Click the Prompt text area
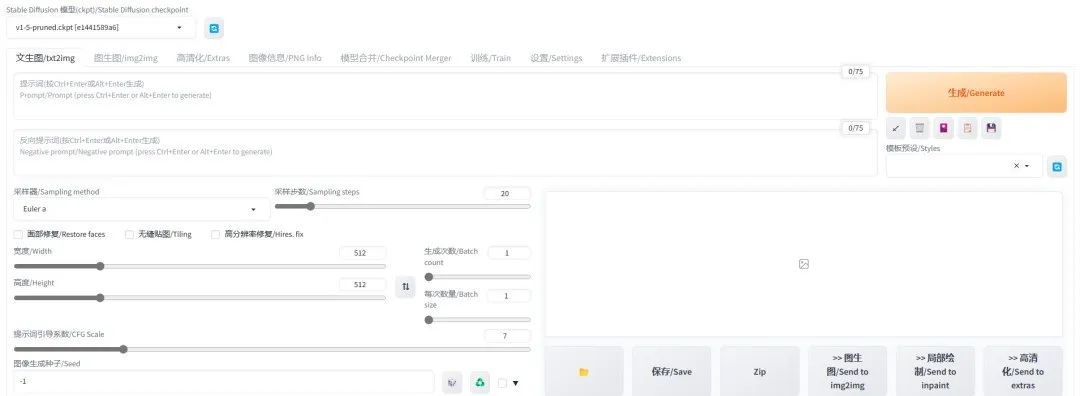Screen dimensions: 1080x396 pos(445,96)
